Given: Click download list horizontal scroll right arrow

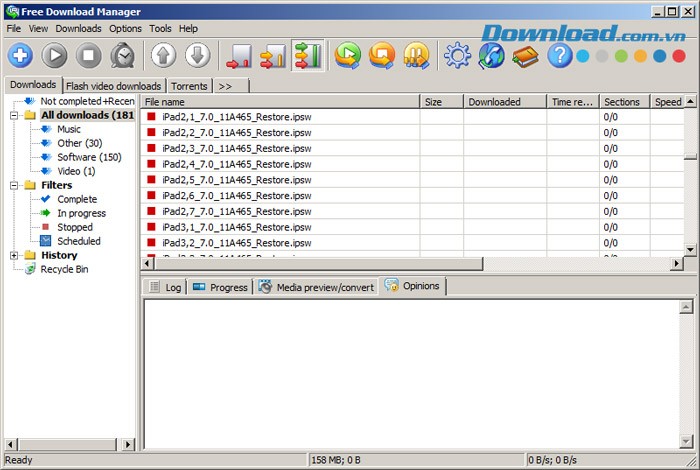Looking at the screenshot, I should click(677, 264).
